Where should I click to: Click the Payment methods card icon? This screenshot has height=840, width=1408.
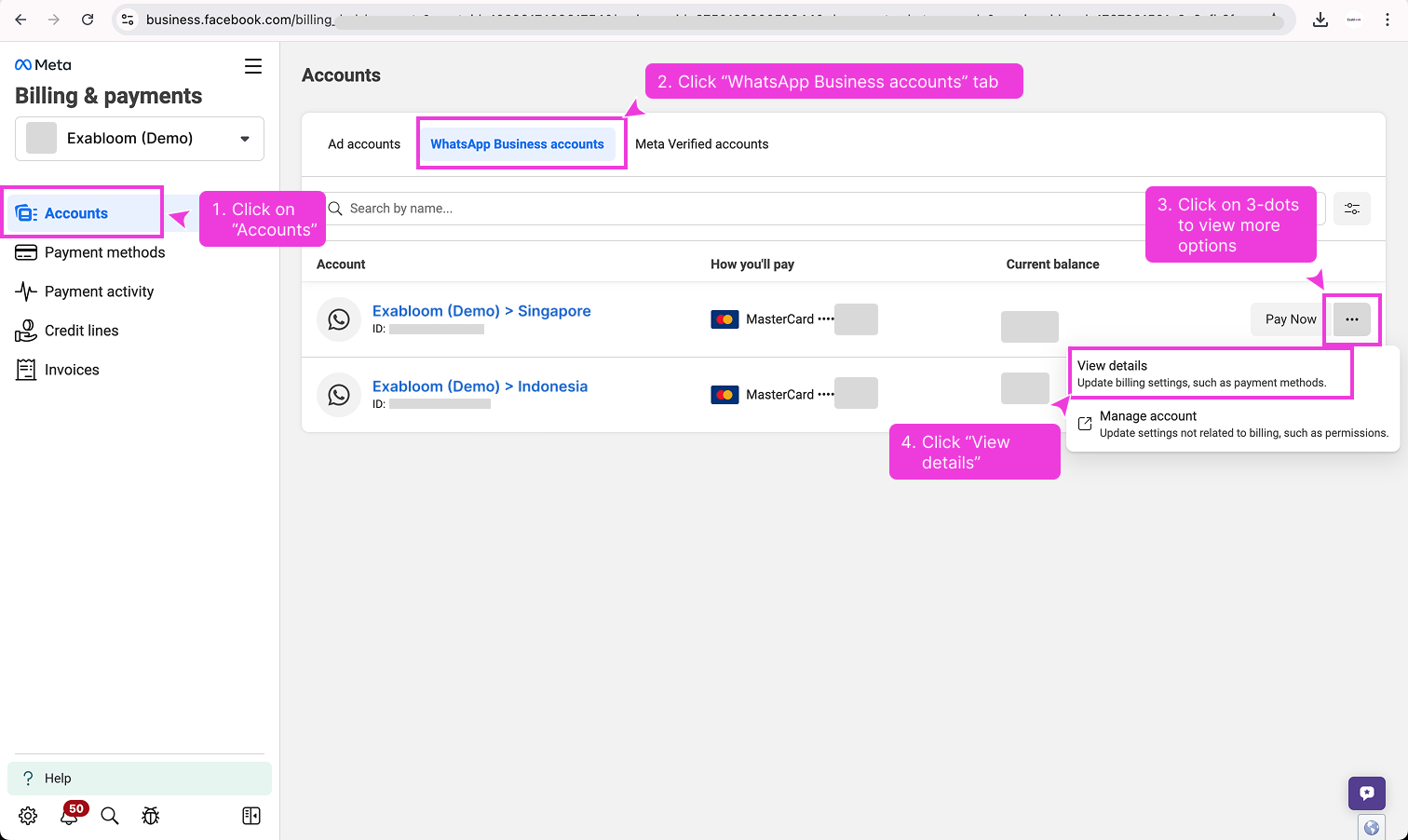26,252
